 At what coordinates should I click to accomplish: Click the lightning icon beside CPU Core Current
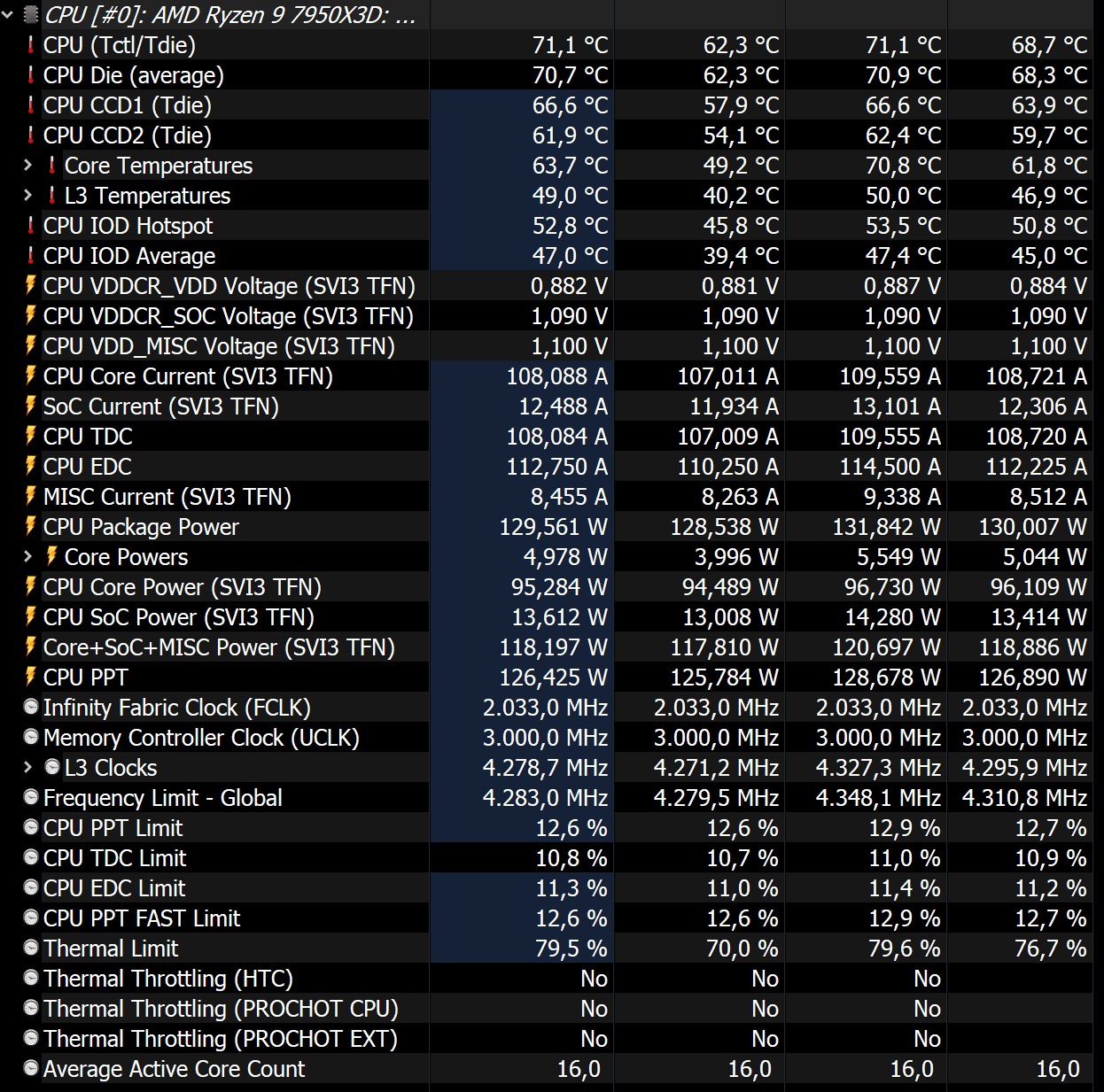click(31, 375)
